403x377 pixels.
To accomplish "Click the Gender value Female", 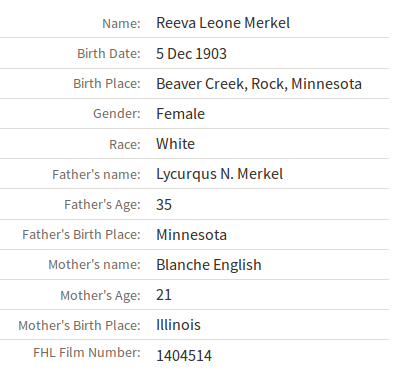I will tap(180, 114).
